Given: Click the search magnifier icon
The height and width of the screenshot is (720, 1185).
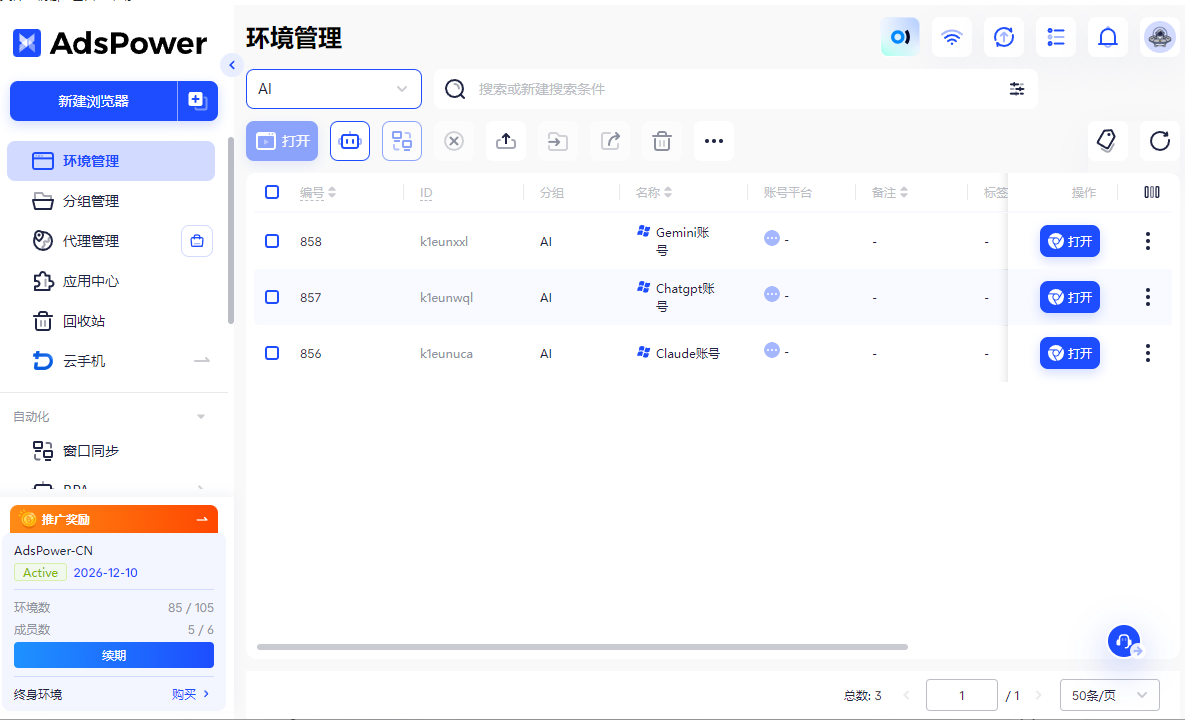Looking at the screenshot, I should (455, 89).
